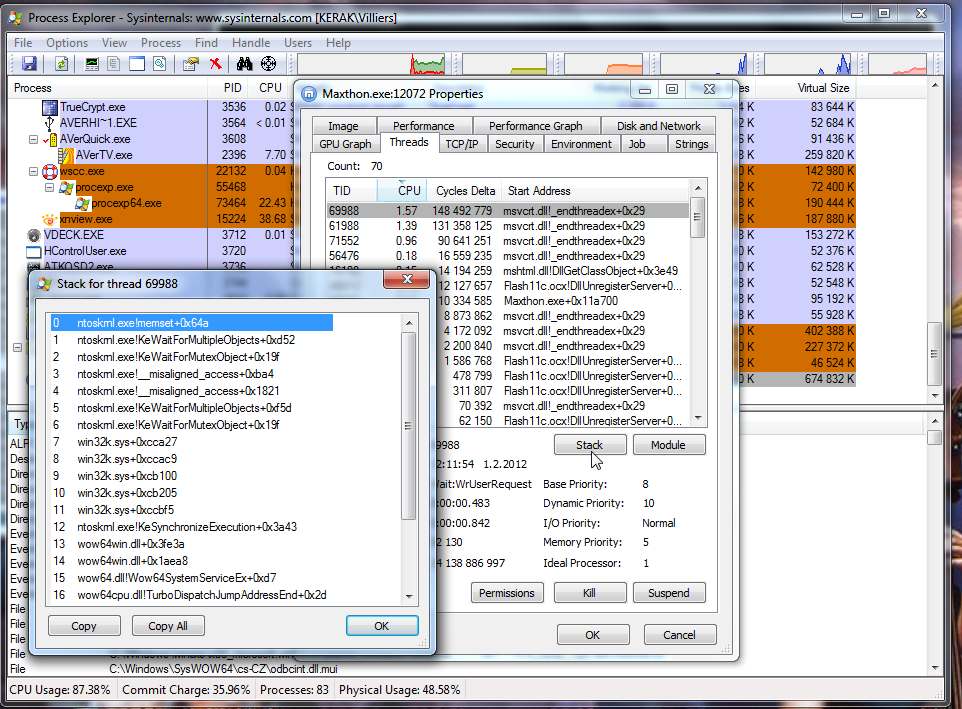Open System Information graph icon
Image resolution: width=962 pixels, height=709 pixels.
(92, 64)
